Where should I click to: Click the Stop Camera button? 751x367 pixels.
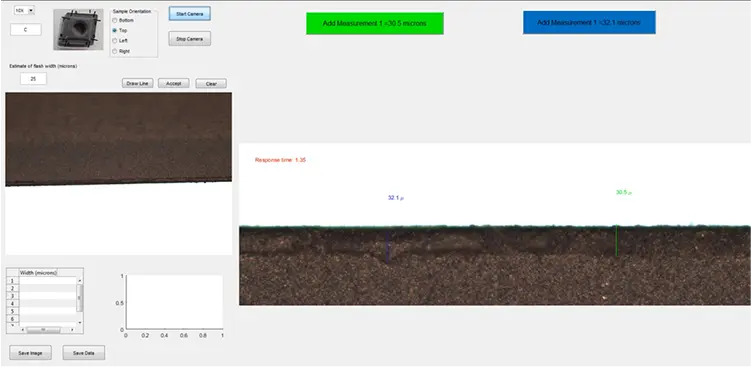(x=189, y=39)
